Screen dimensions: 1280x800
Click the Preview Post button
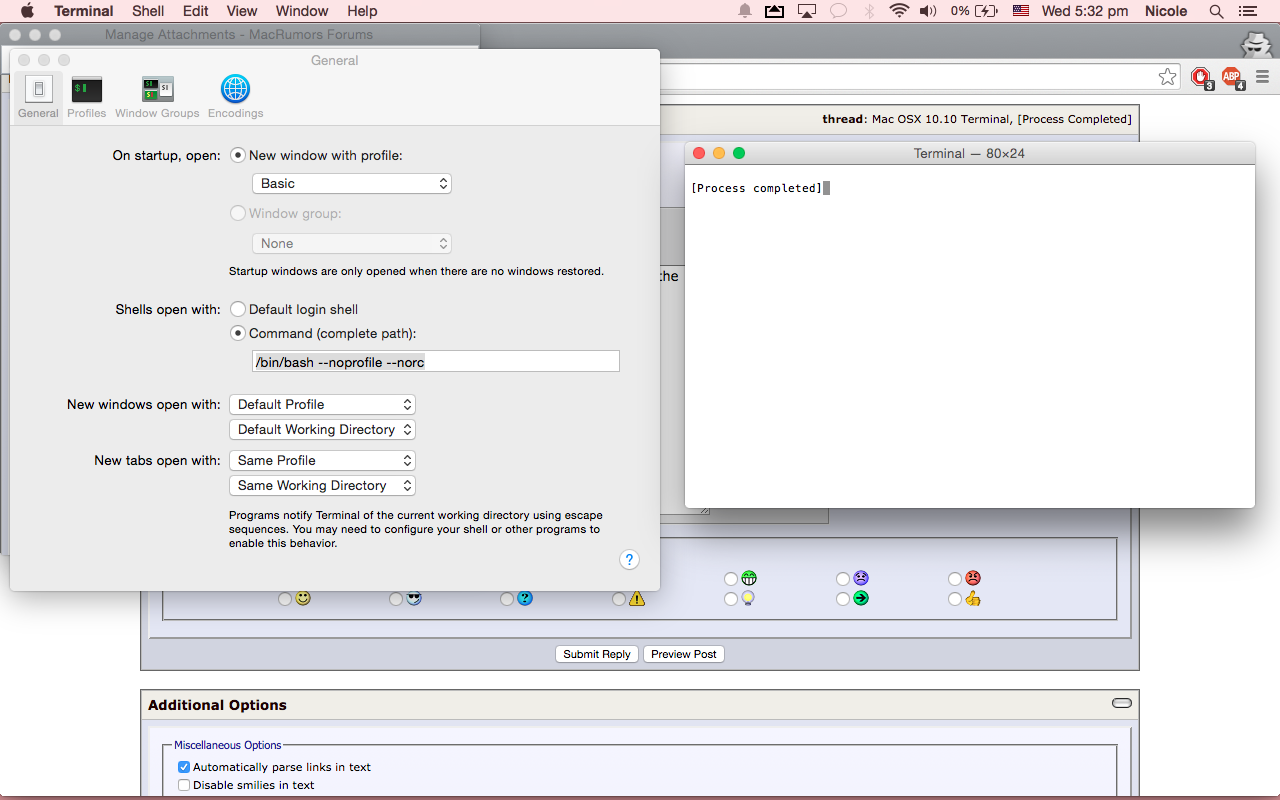[x=684, y=654]
